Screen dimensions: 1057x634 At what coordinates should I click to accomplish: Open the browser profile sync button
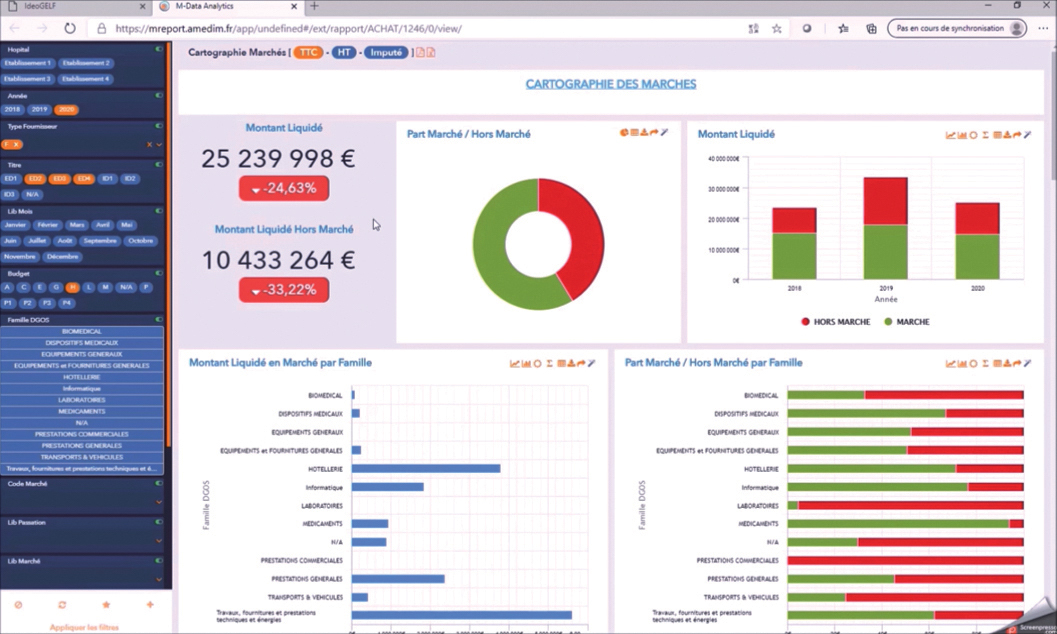957,28
